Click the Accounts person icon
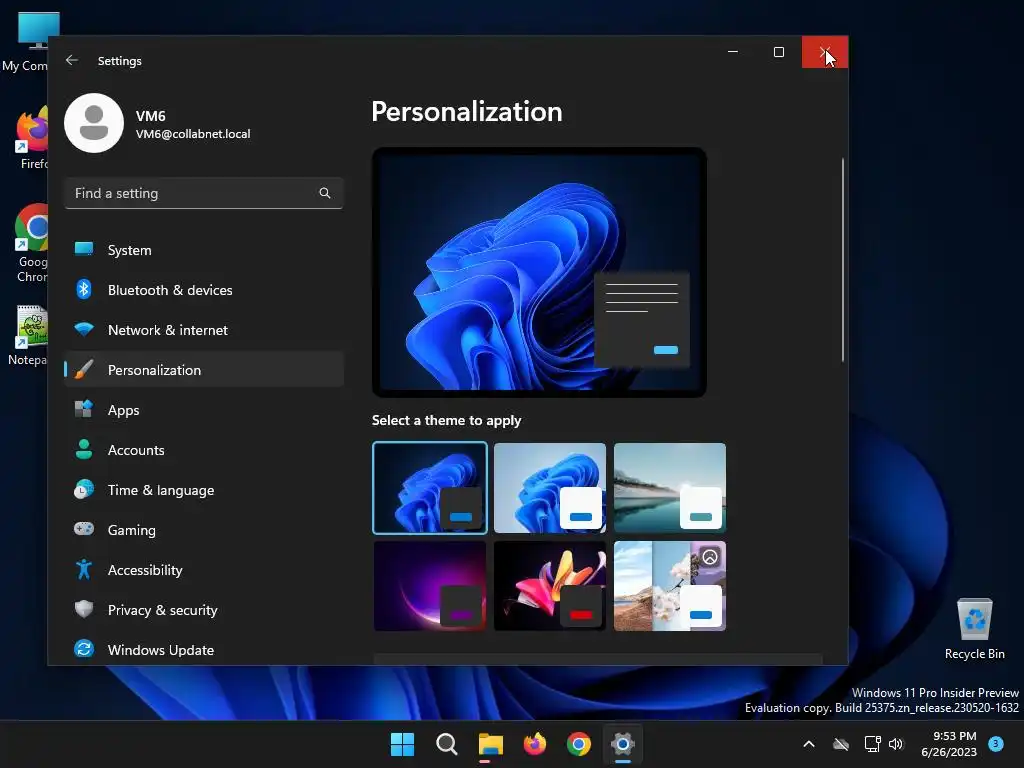This screenshot has height=768, width=1024. coord(84,449)
